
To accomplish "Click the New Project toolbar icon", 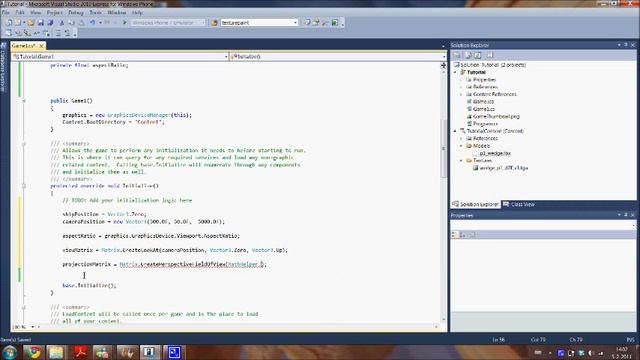I will click(x=9, y=23).
